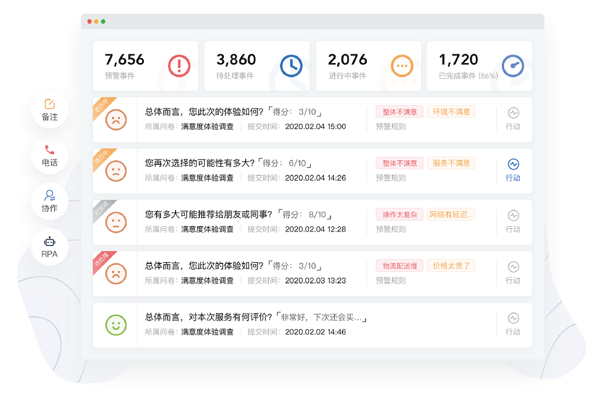Click 行动 on the 12:28 survey row
Viewport: 600px width, 401px height.
(513, 222)
